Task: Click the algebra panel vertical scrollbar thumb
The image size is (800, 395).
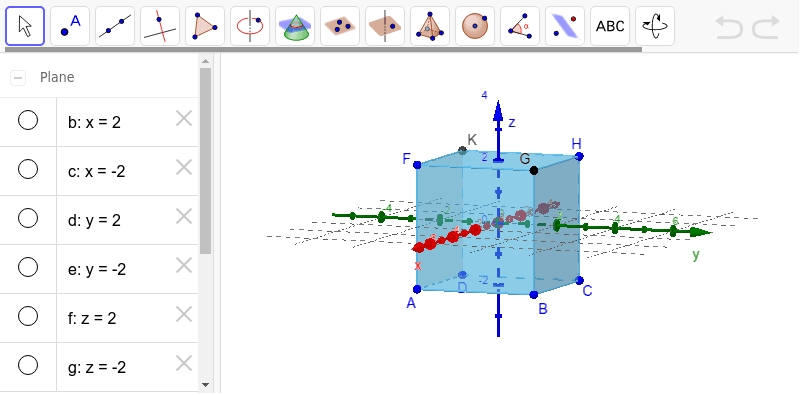Action: [206, 161]
